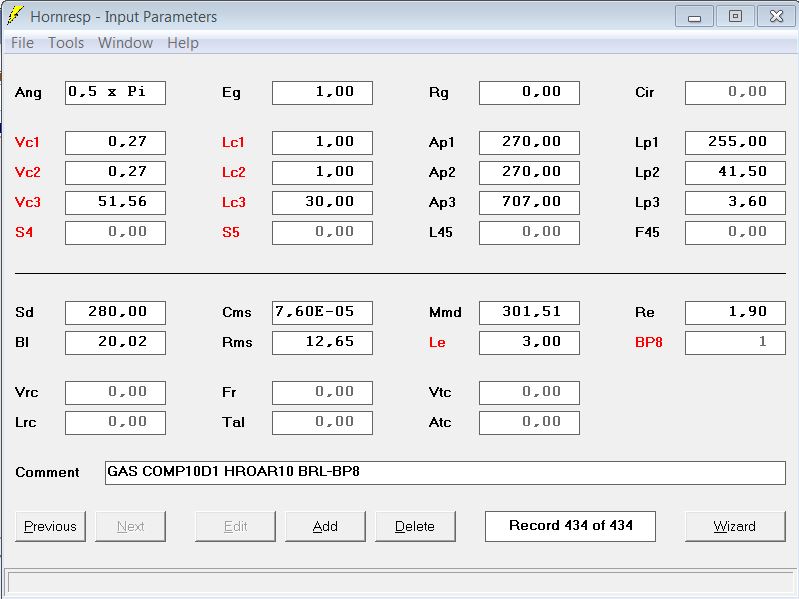Select the Sd field showing 280,00
The height and width of the screenshot is (599, 799).
tap(115, 313)
